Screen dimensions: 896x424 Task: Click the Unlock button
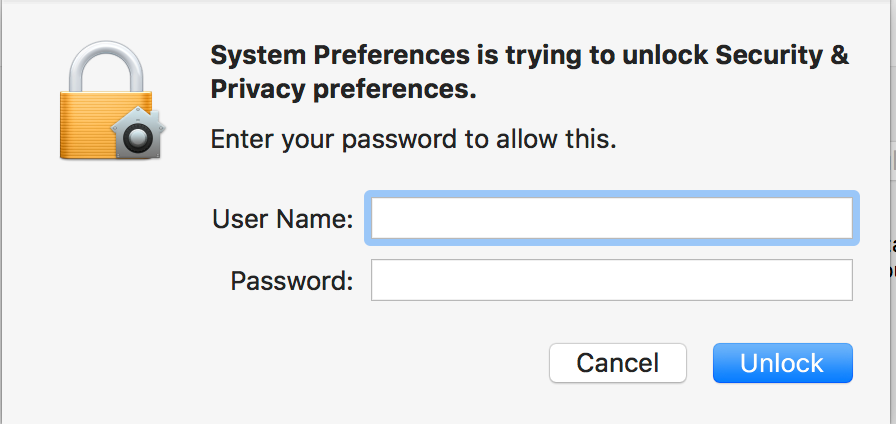pyautogui.click(x=782, y=363)
